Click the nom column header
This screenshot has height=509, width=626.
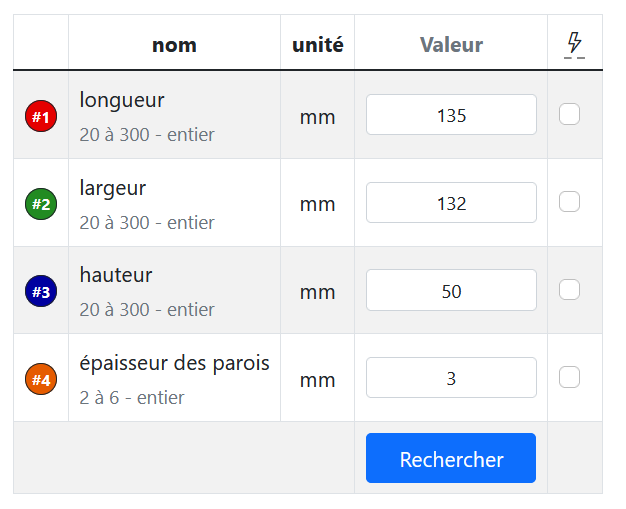(174, 45)
